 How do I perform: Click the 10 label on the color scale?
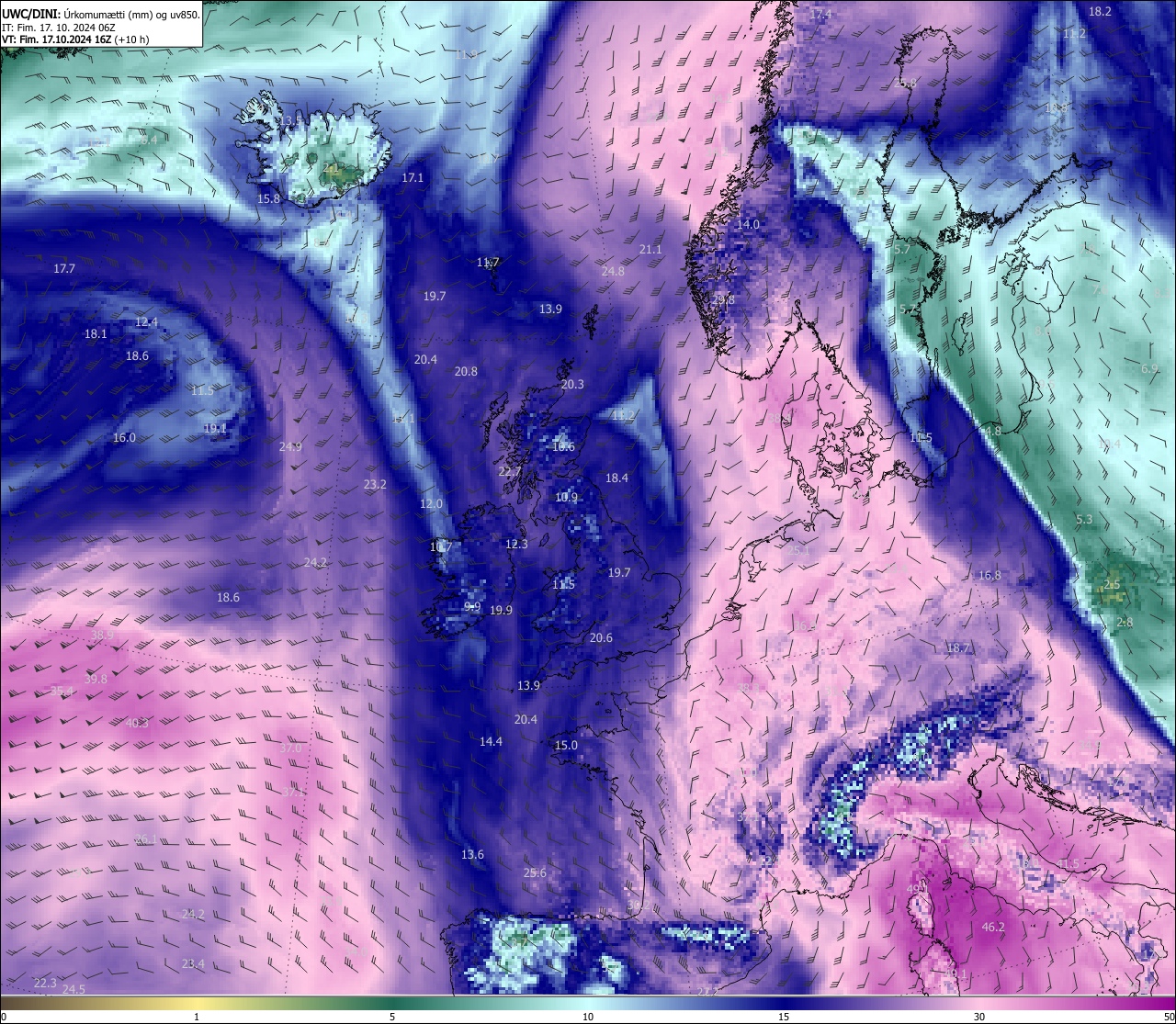[x=588, y=1017]
